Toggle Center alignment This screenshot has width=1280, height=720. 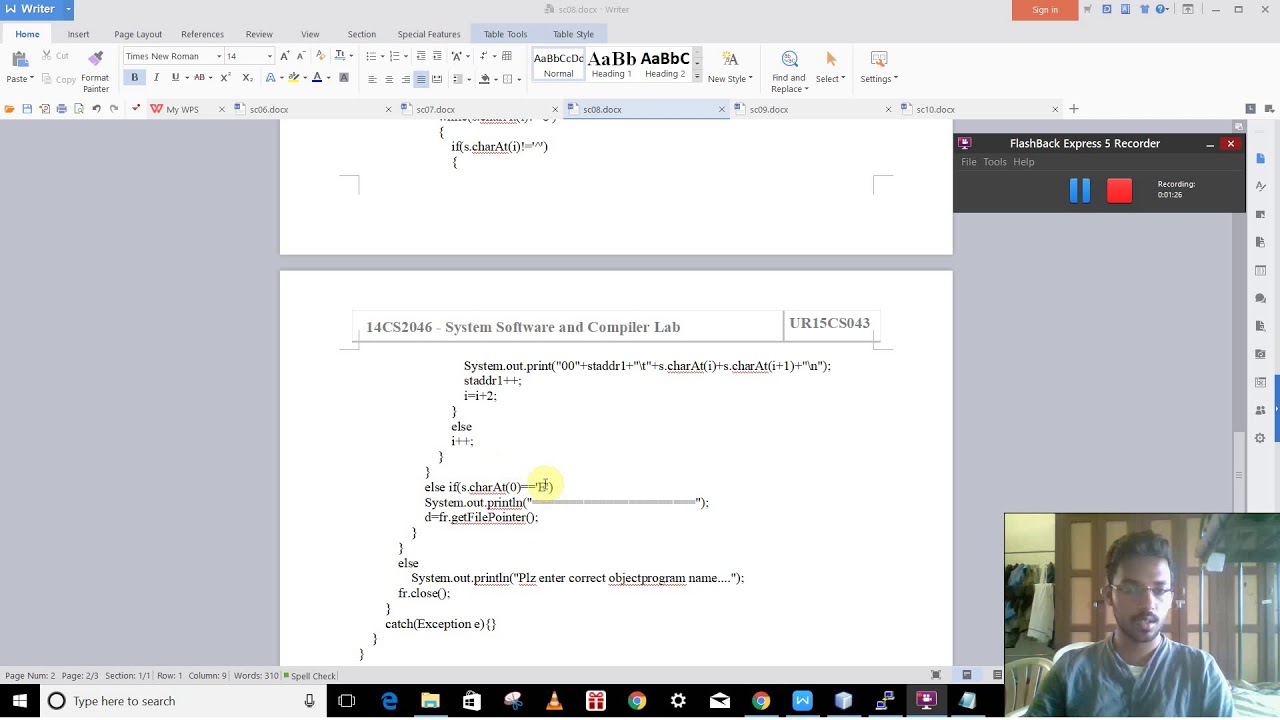tap(389, 79)
